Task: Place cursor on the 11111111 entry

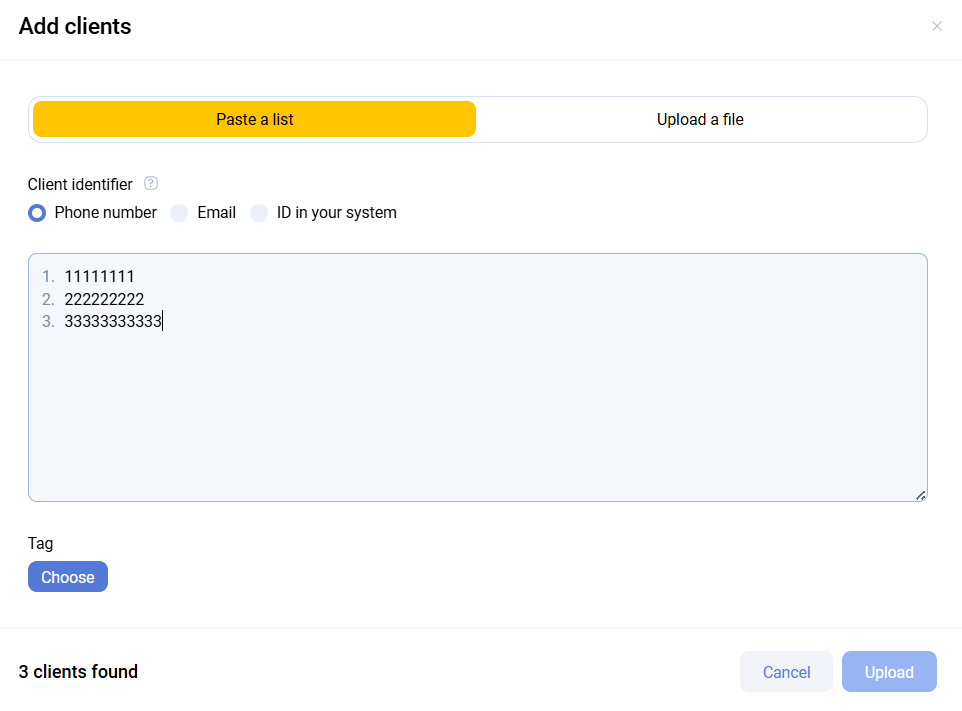Action: click(x=99, y=277)
